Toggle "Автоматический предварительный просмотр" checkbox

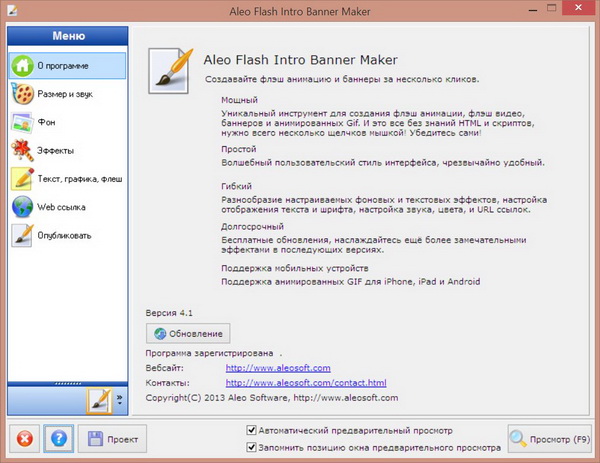(x=251, y=430)
